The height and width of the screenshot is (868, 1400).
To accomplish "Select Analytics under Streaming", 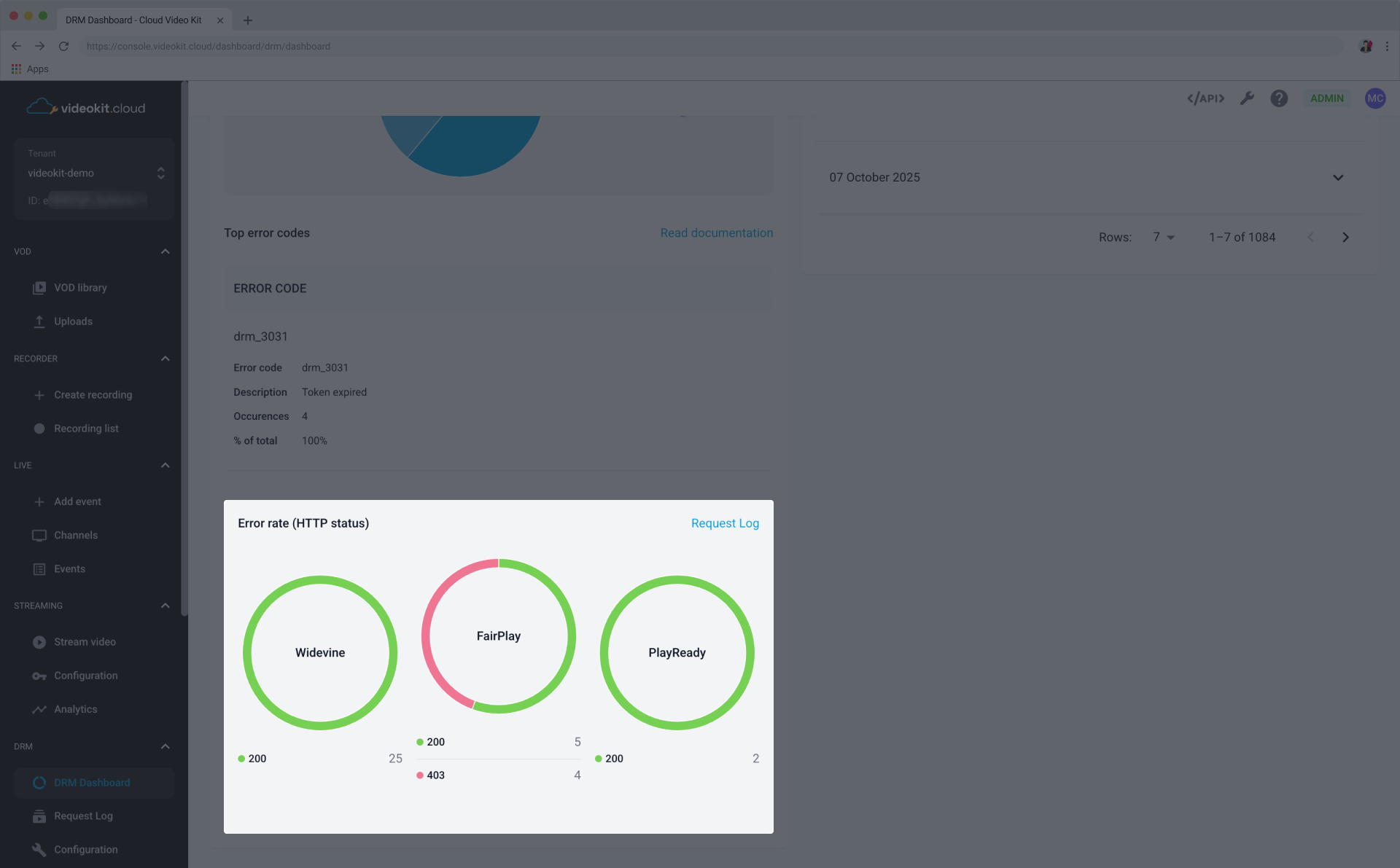I will 75,708.
